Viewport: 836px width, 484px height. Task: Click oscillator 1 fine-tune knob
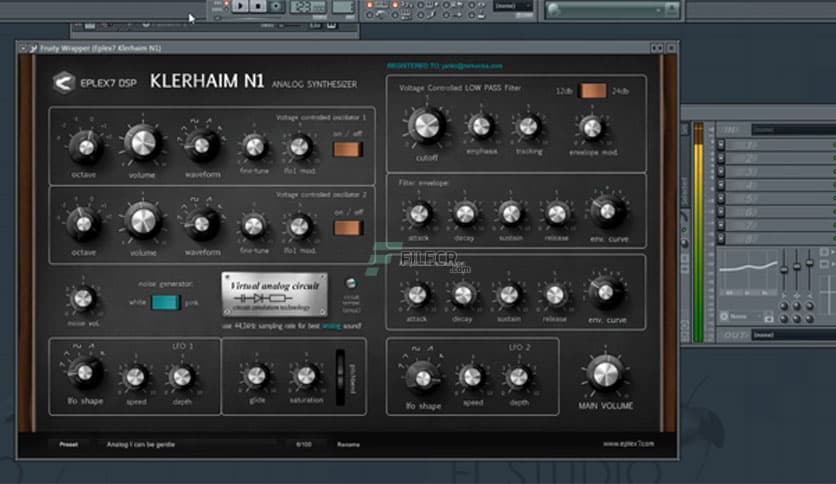(x=254, y=146)
